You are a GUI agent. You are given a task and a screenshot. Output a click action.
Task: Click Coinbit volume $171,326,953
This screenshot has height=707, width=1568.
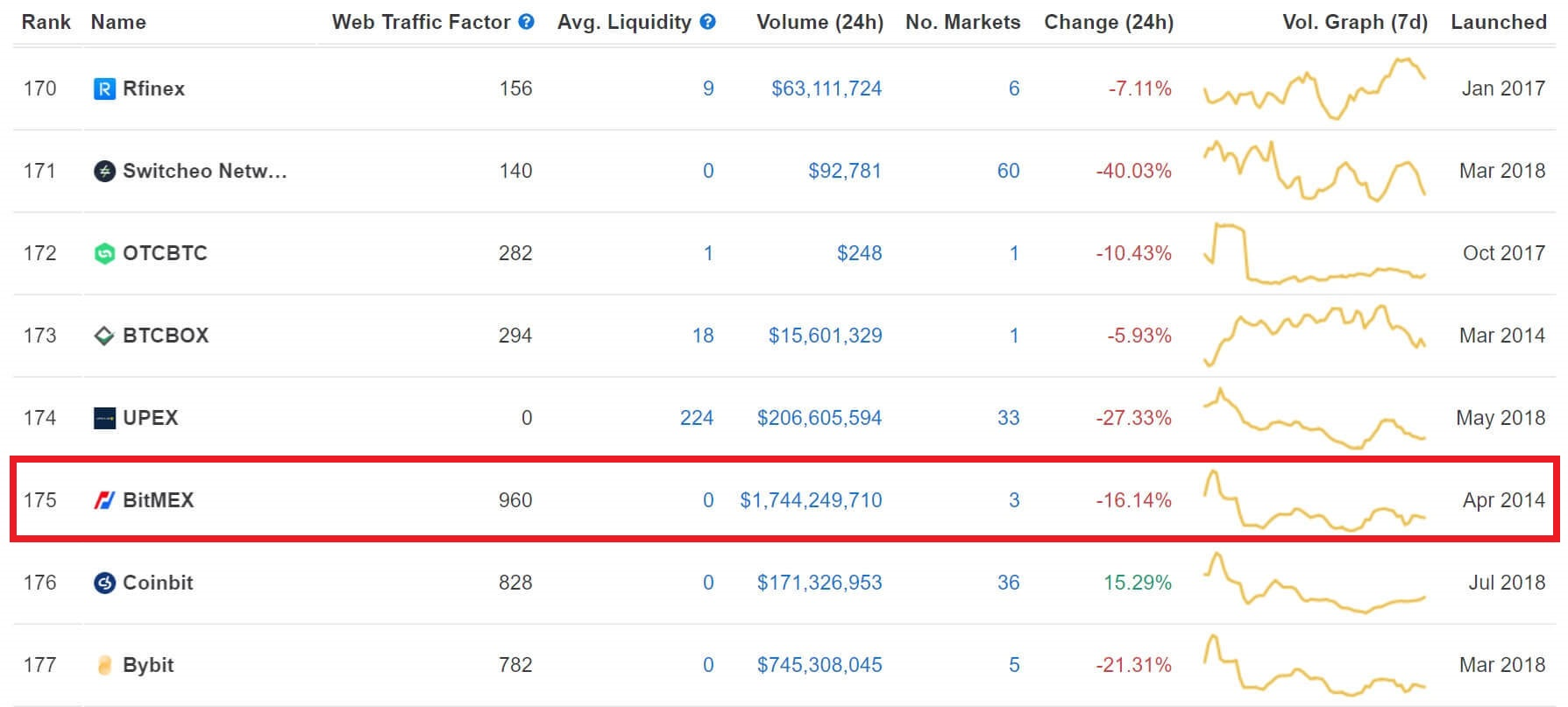[819, 583]
